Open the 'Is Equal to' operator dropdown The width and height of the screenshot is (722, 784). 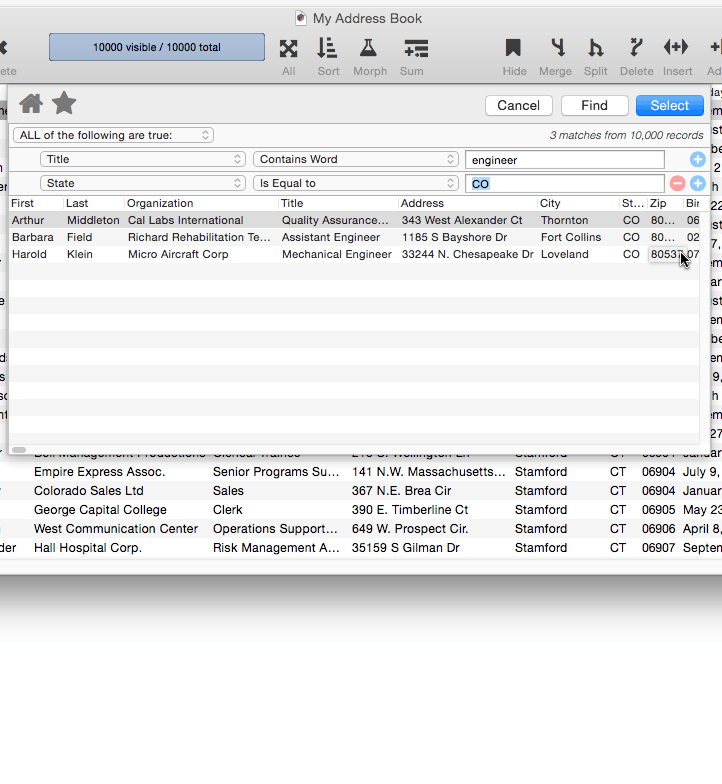point(356,184)
